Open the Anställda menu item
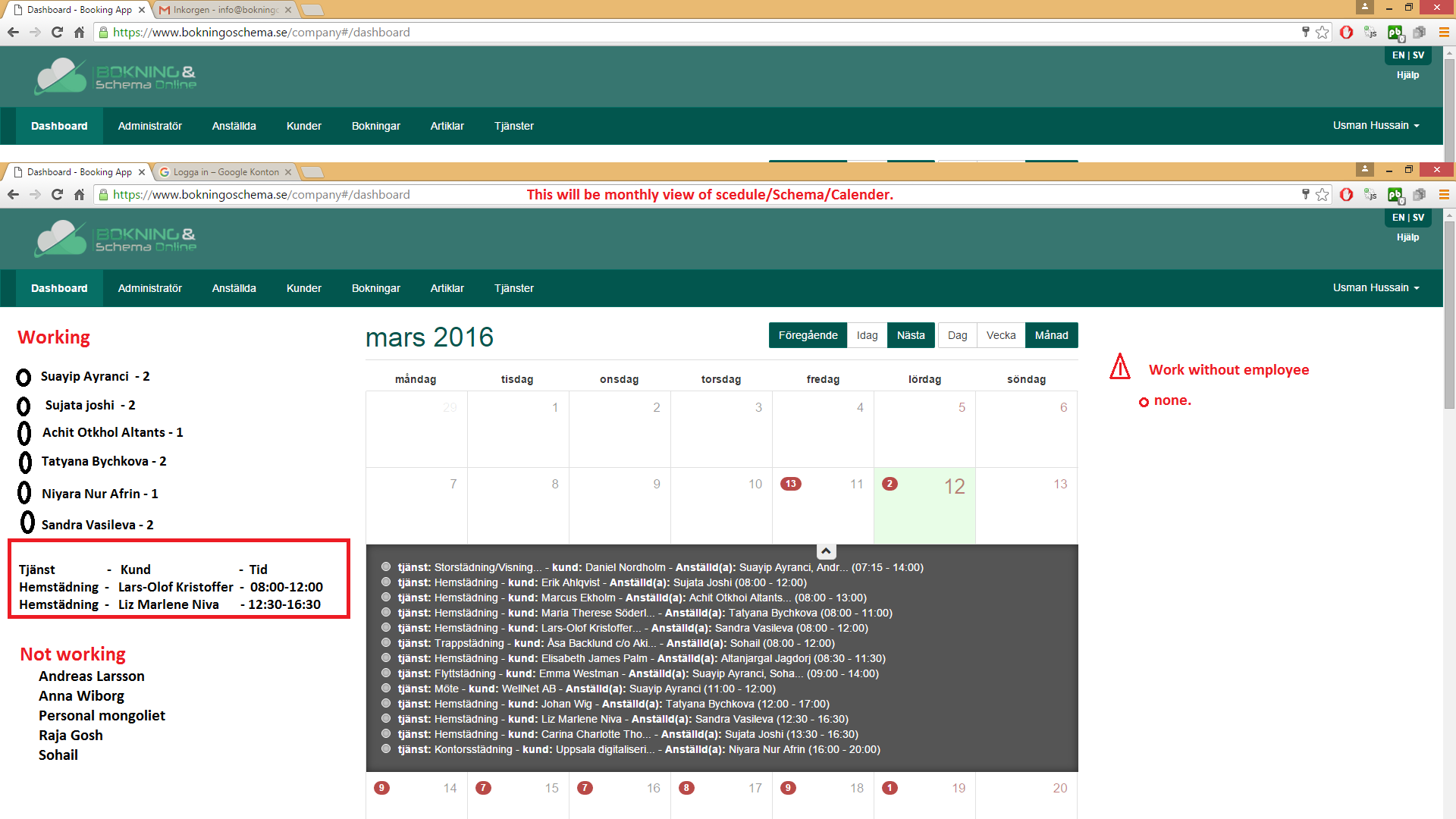This screenshot has height=819, width=1456. (x=234, y=288)
